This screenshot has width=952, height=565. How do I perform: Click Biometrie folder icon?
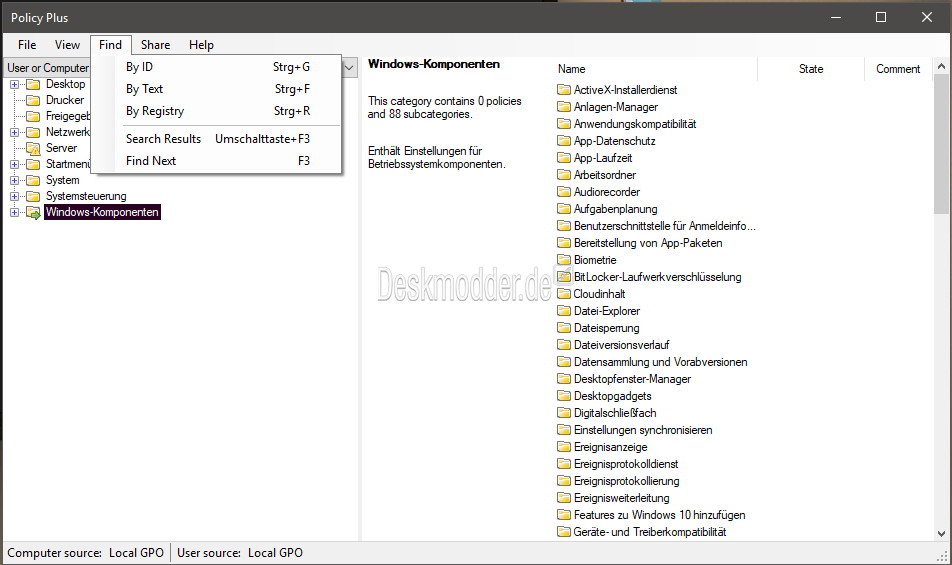click(x=564, y=260)
